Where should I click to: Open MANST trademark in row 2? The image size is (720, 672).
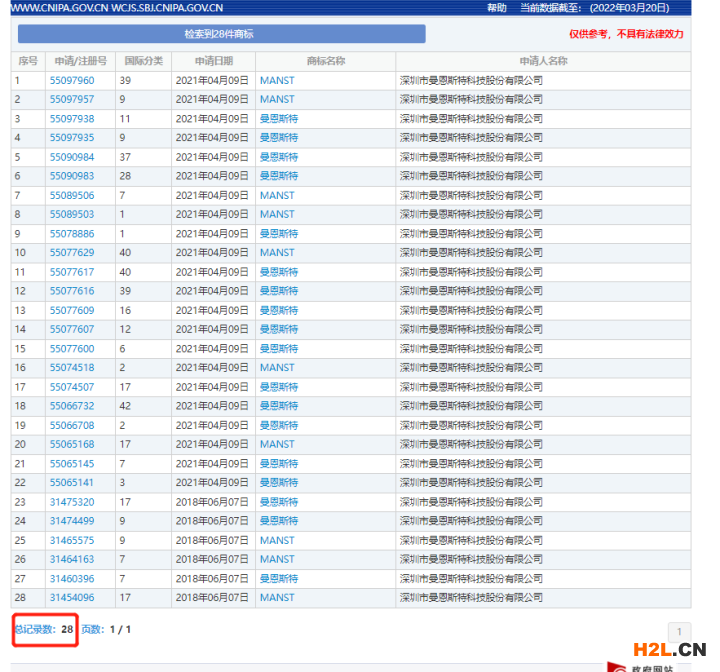[x=277, y=99]
